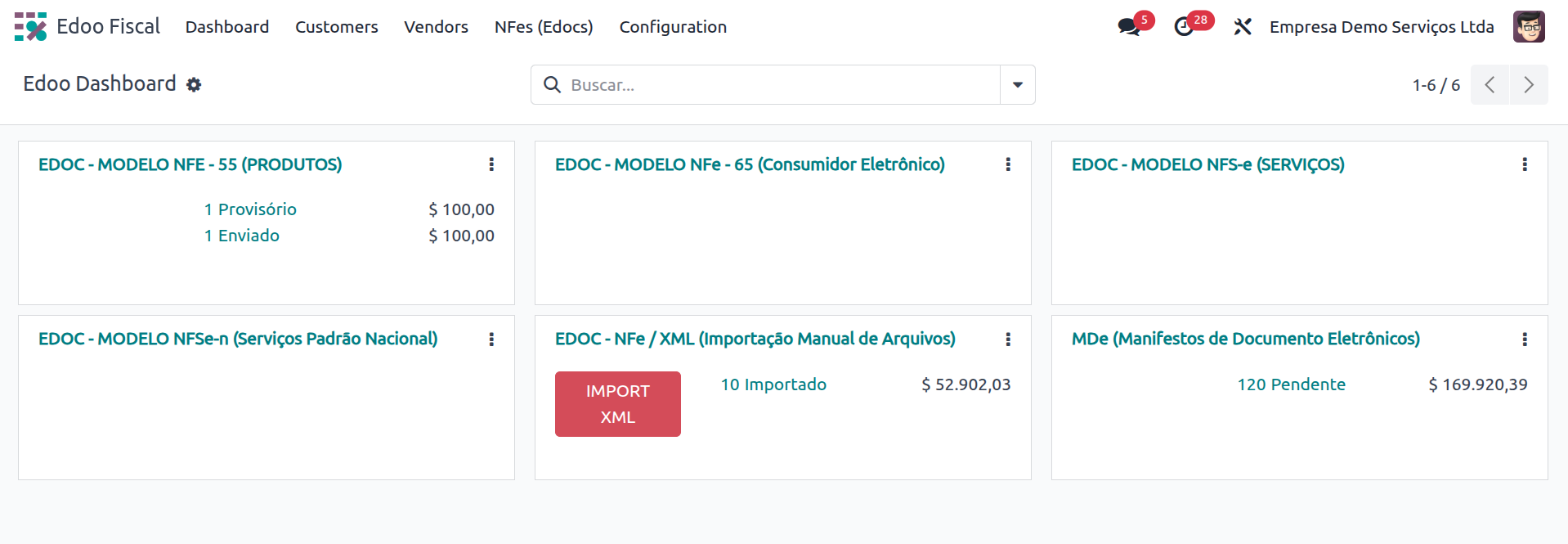Viewport: 1568px width, 544px height.
Task: Switch company via Empresa Demo Serviços Ltda
Action: point(1382,27)
